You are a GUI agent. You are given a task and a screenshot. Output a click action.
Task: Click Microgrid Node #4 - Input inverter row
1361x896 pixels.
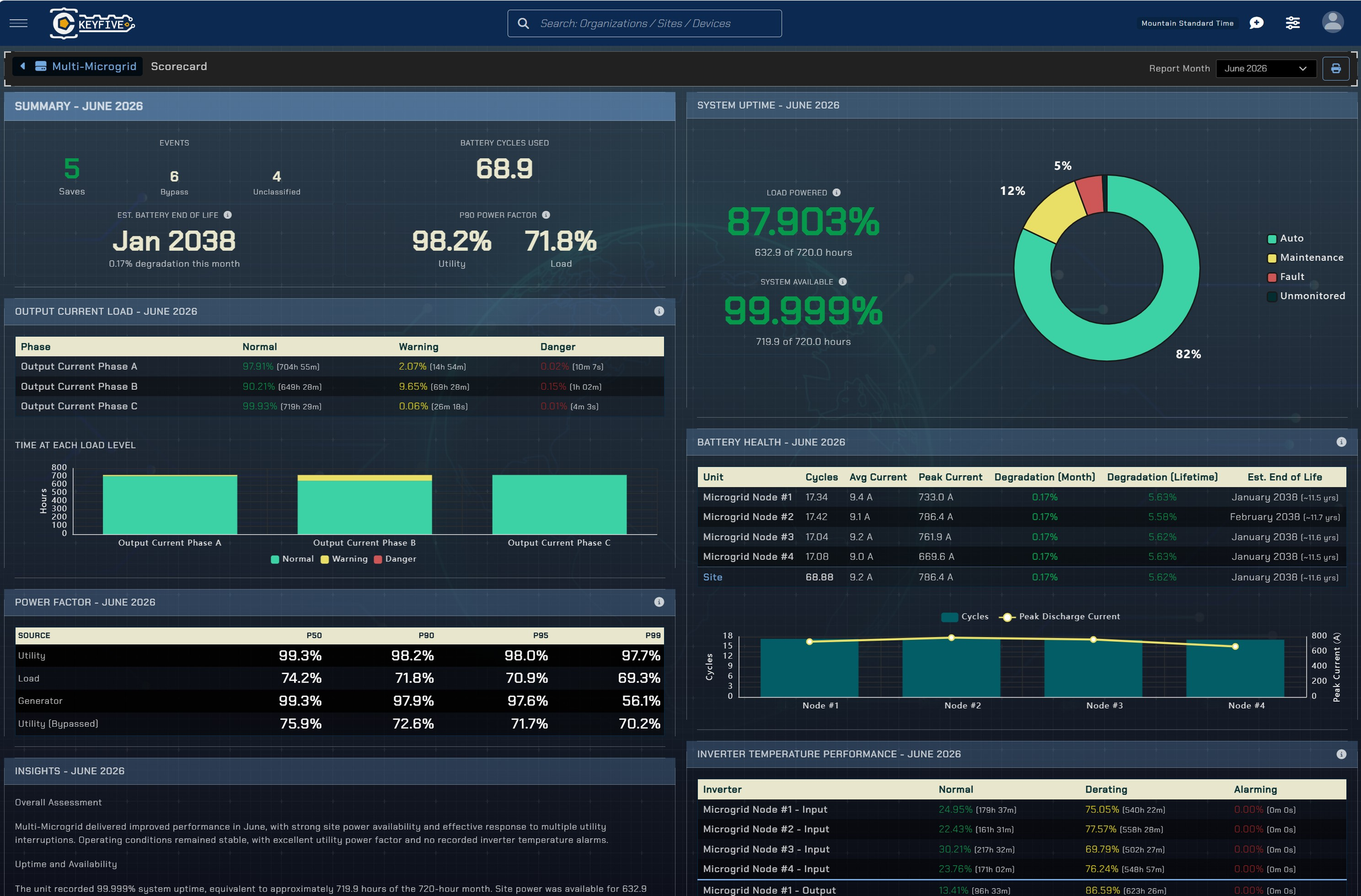pyautogui.click(x=1022, y=869)
